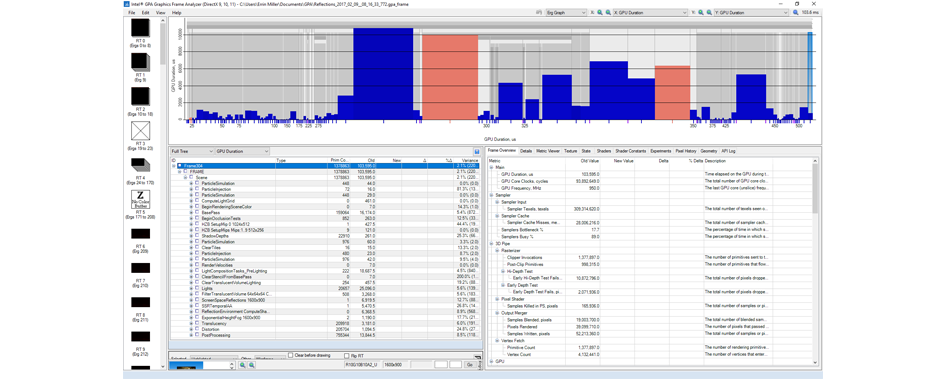Switch to the Shaders tab
This screenshot has width=947, height=379.
604,151
